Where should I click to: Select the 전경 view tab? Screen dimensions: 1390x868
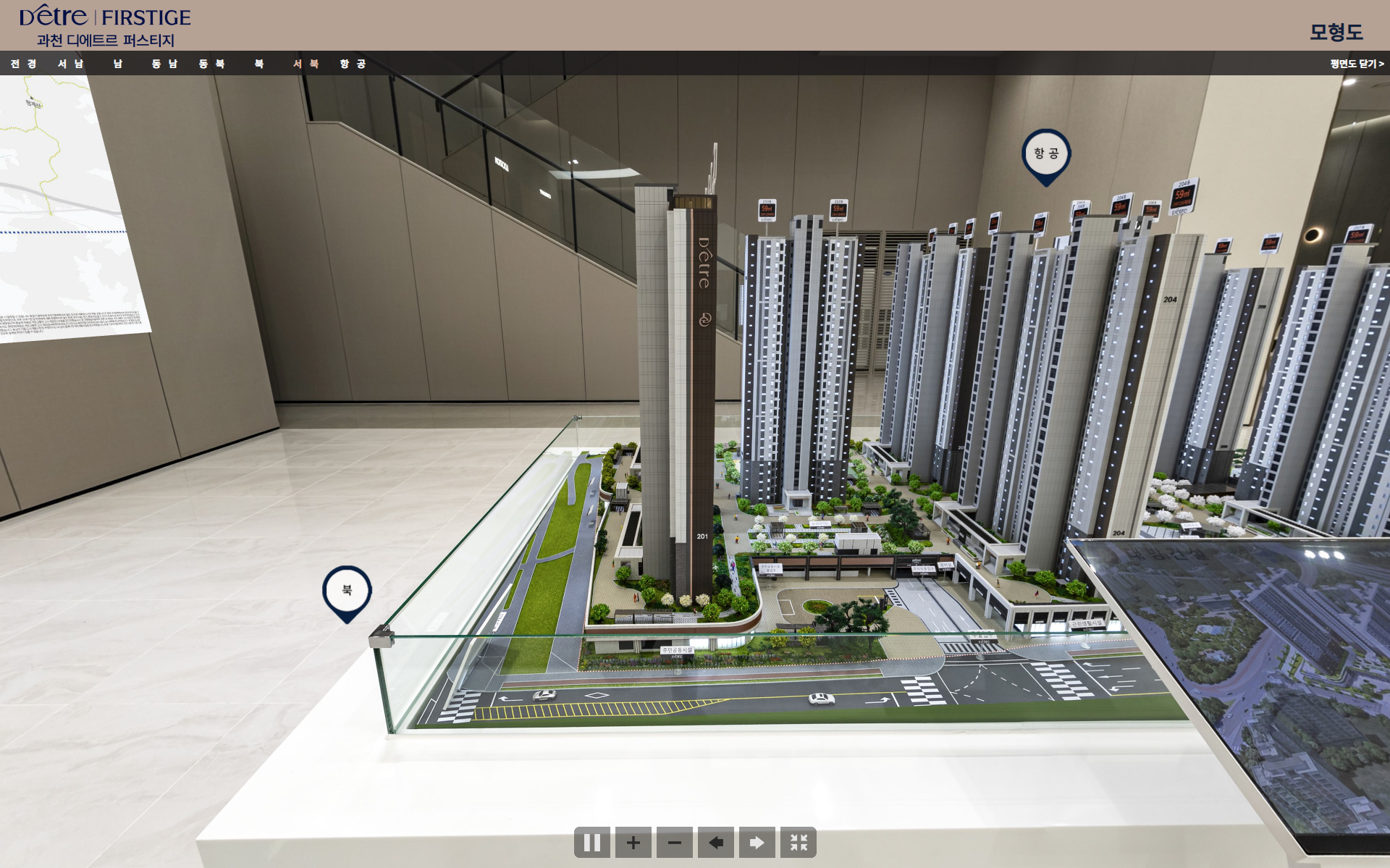tap(23, 64)
